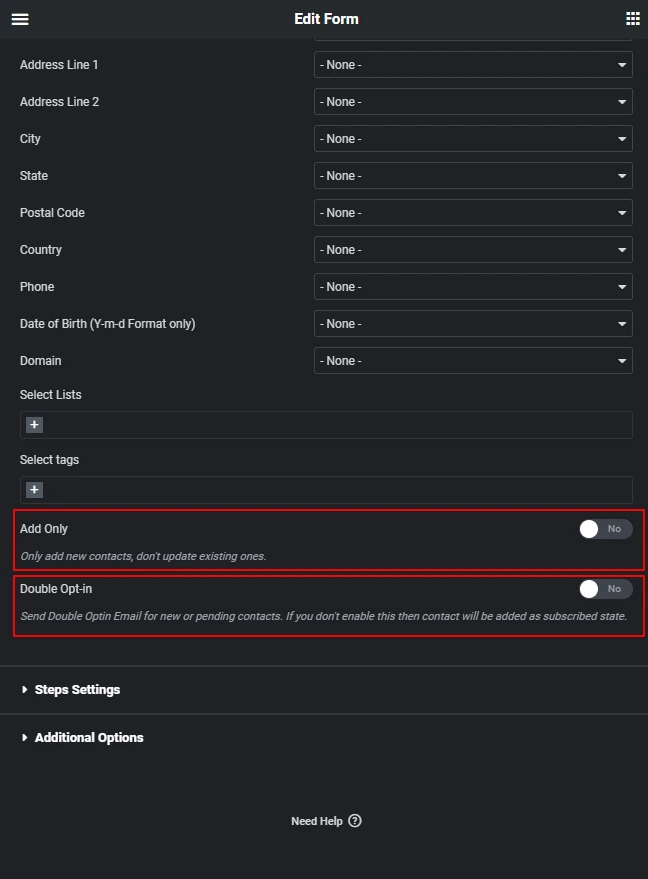Screen dimensions: 648x879
Task: Open the Country mapping dropdown
Action: 473,249
